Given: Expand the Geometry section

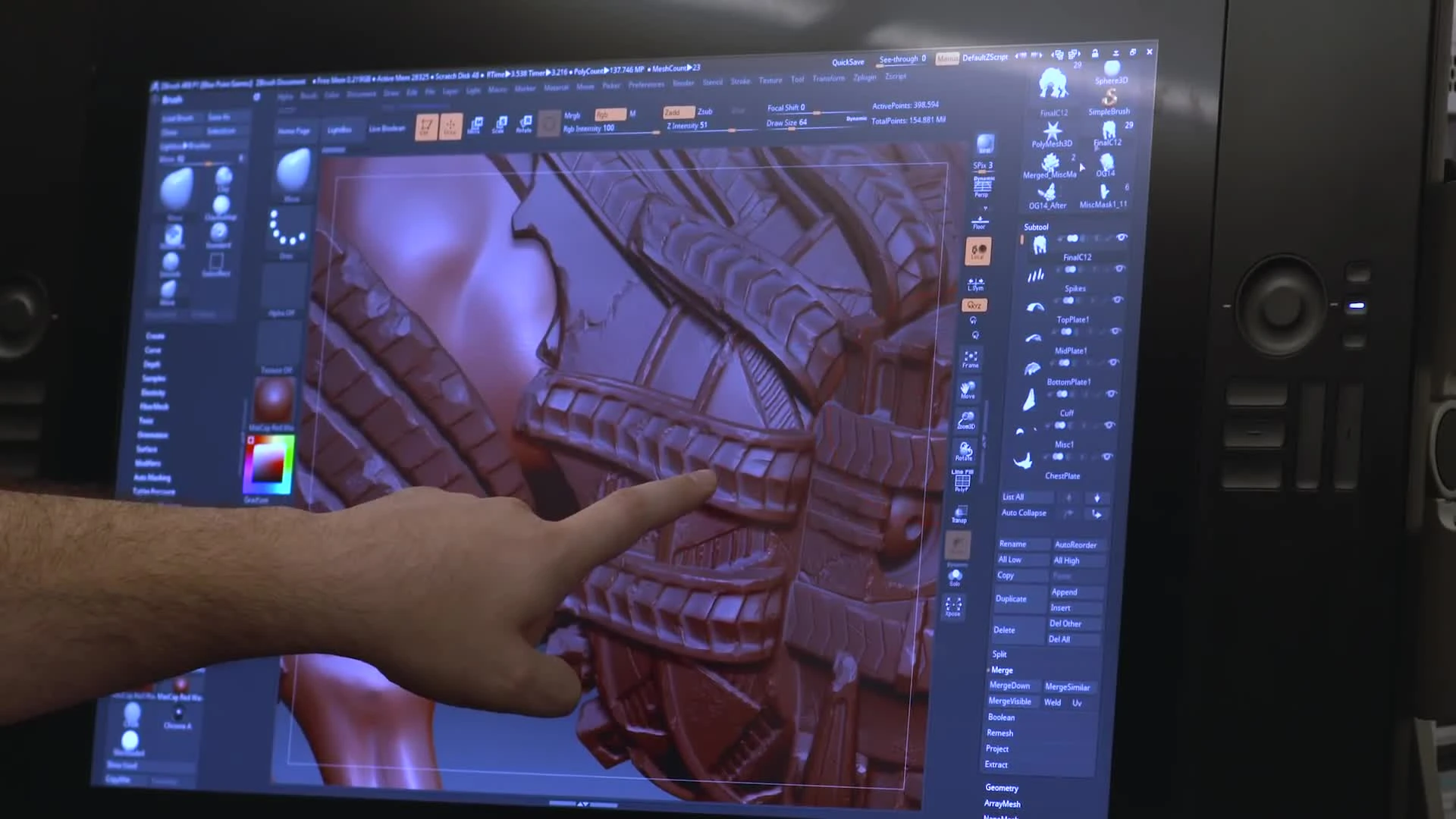Looking at the screenshot, I should point(1001,788).
